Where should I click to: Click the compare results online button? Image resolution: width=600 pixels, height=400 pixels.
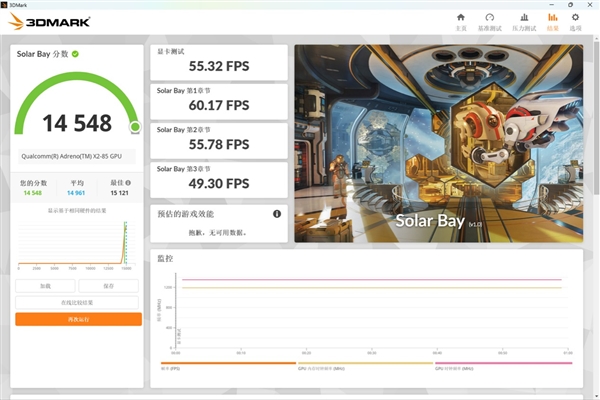pos(77,302)
